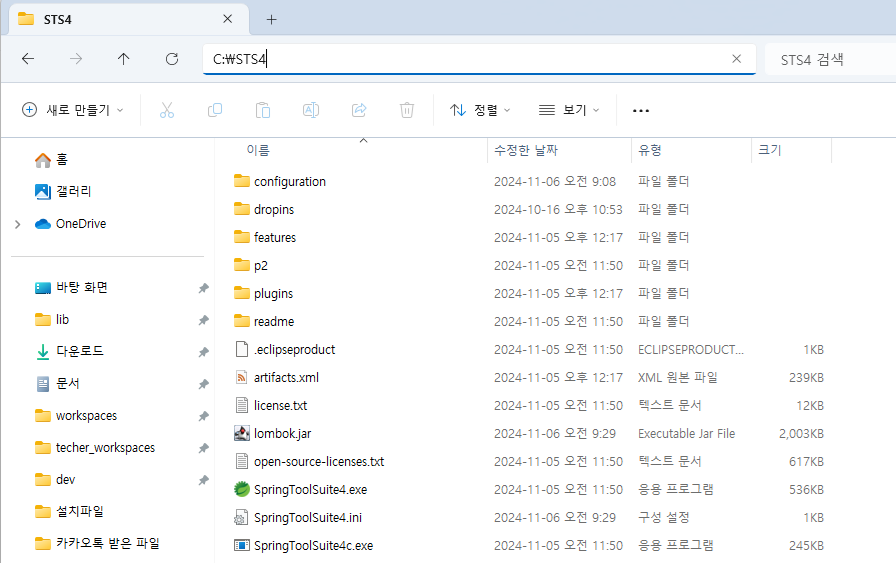Click the Delete trash icon
The width and height of the screenshot is (896, 563).
(407, 110)
